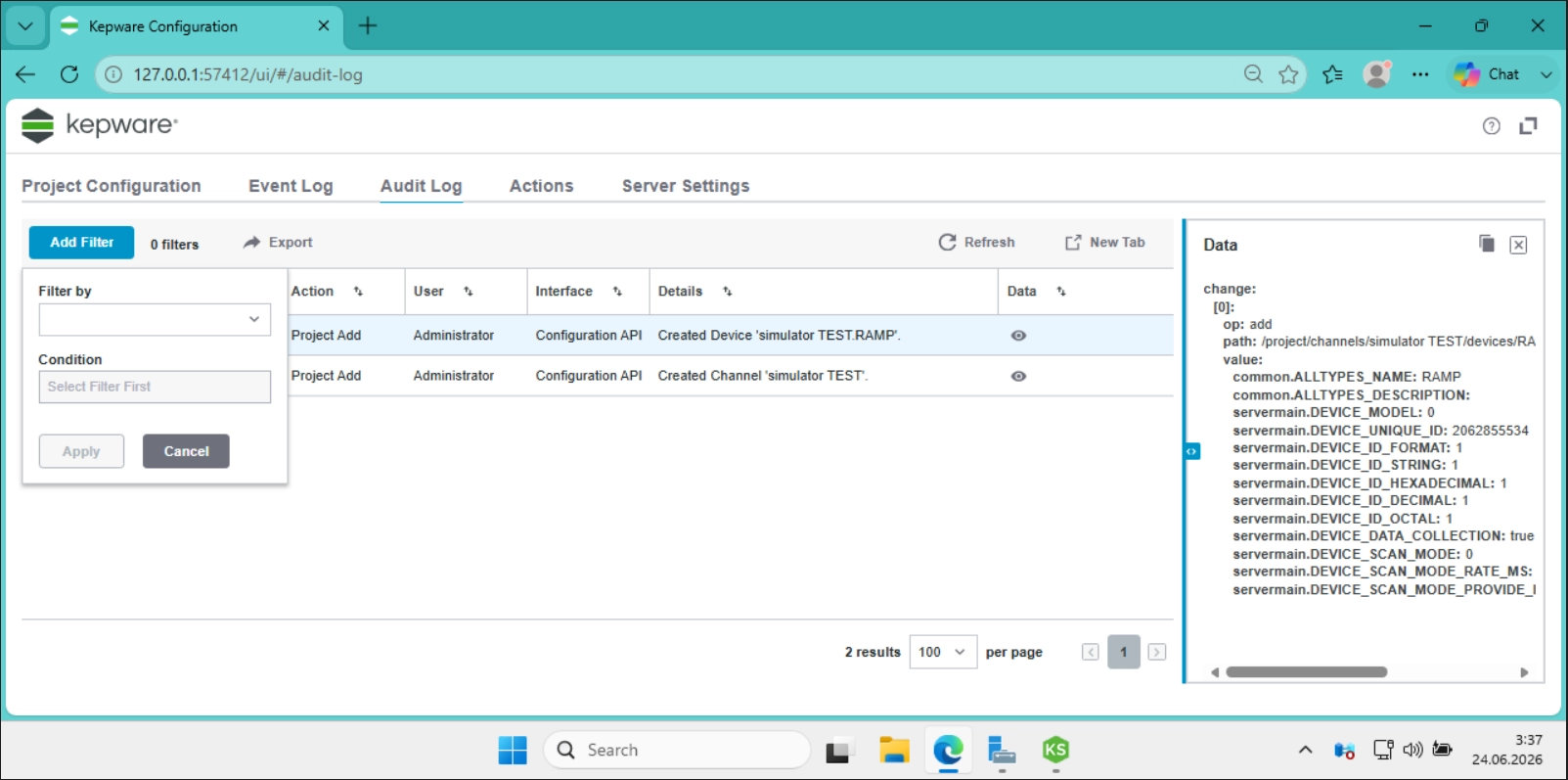Open audit log in New Tab

1104,243
